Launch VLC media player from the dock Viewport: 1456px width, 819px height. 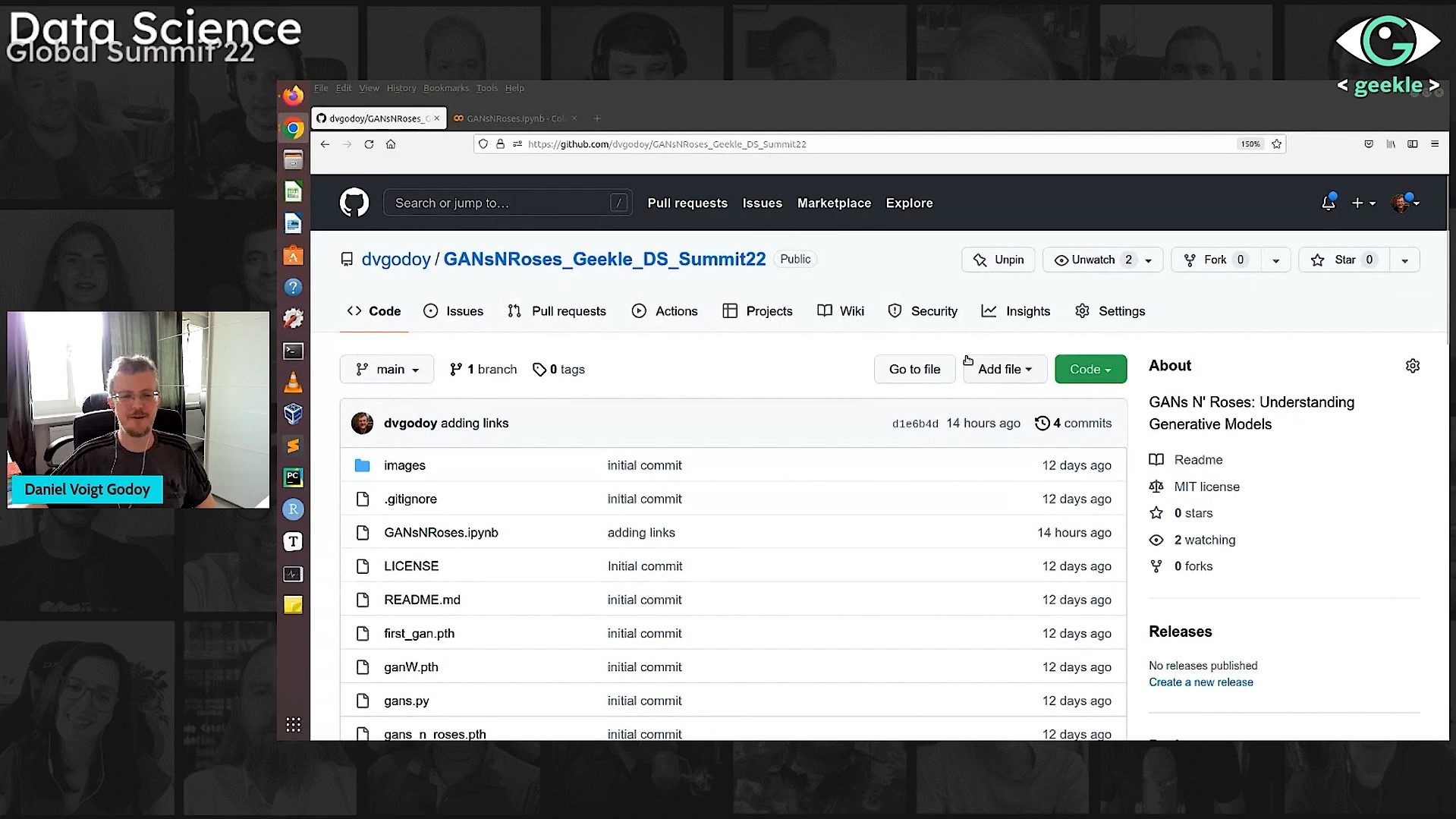coord(294,383)
